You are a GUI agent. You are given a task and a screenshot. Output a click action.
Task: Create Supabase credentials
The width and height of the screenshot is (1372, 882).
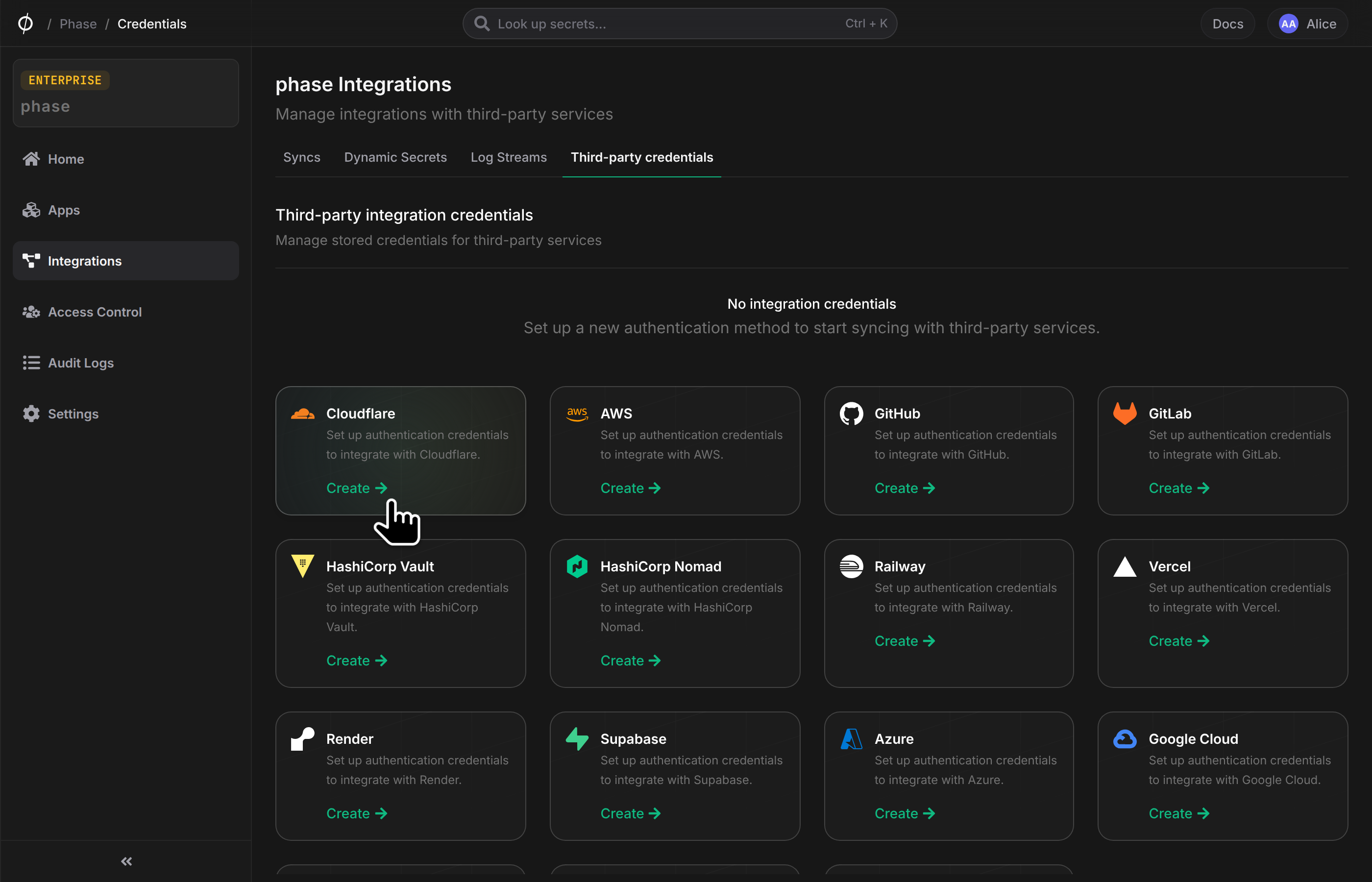(631, 813)
